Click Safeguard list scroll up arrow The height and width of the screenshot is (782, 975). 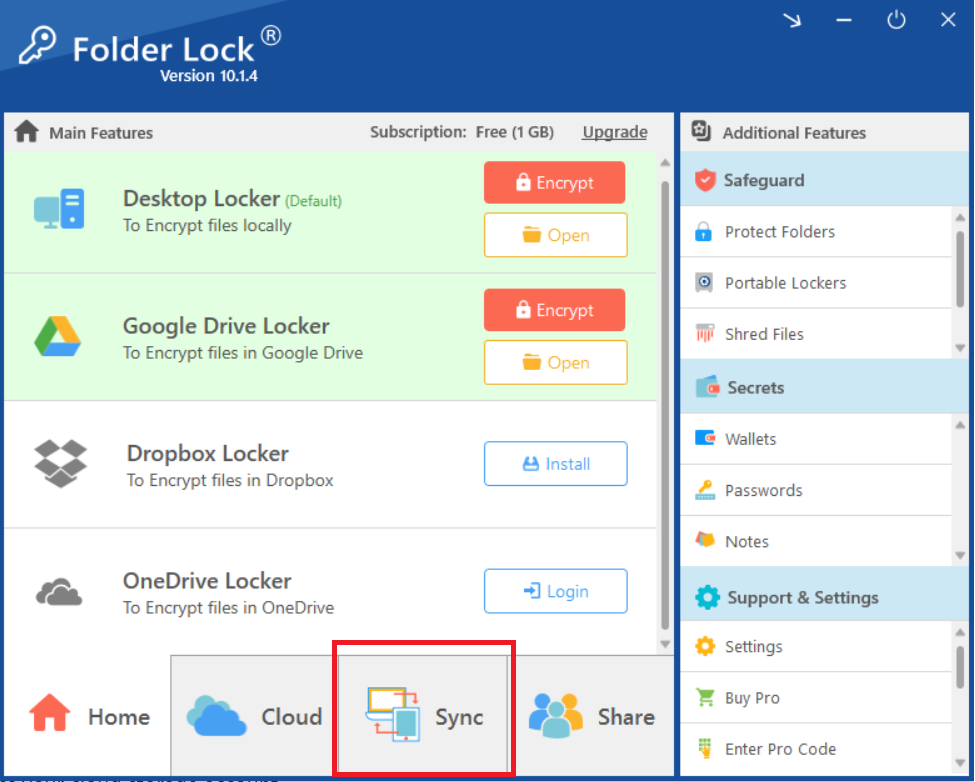pyautogui.click(x=960, y=218)
